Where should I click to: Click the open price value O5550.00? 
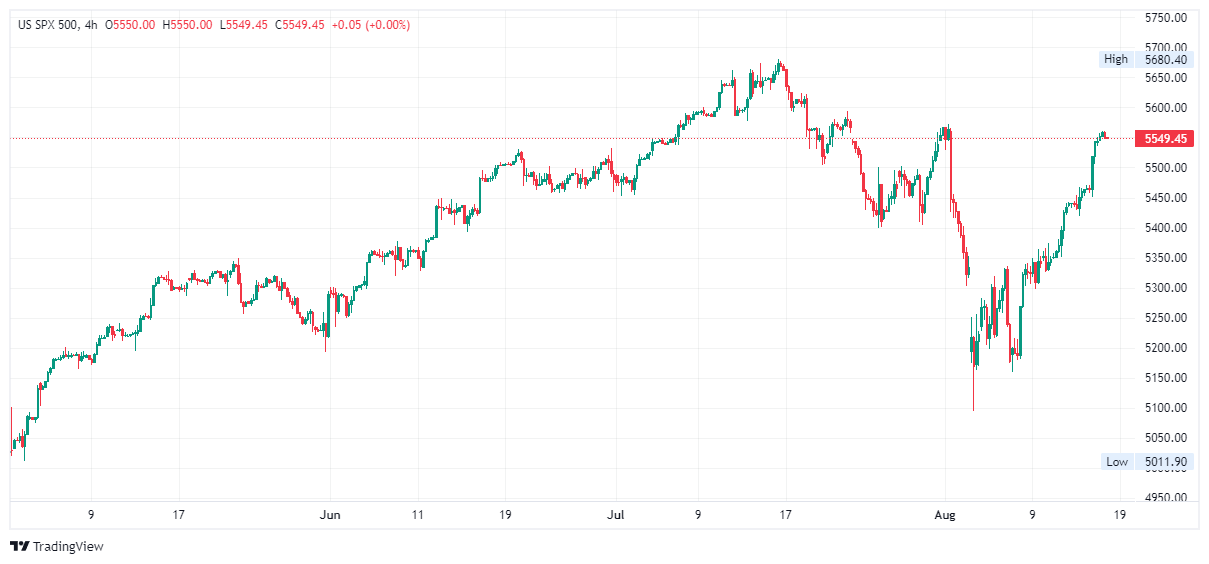point(130,25)
